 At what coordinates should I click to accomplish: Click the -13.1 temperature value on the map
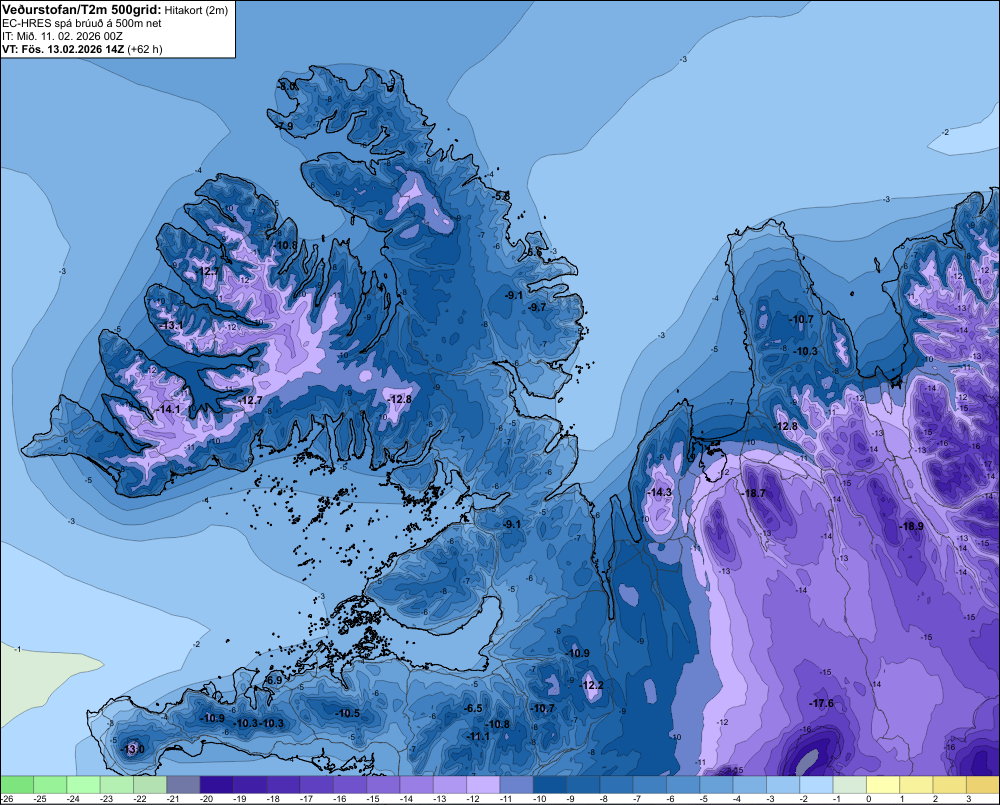tap(171, 325)
